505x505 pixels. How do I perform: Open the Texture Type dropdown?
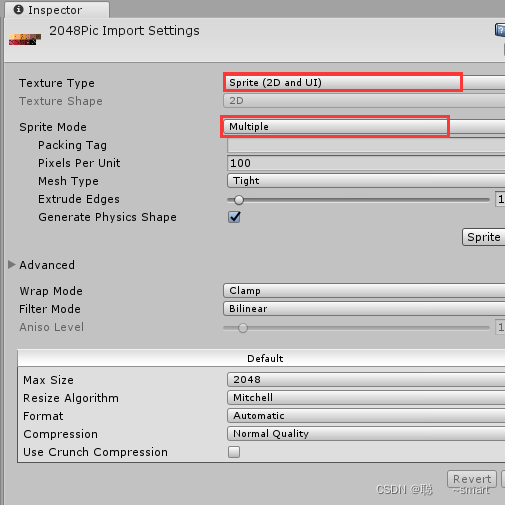364,82
